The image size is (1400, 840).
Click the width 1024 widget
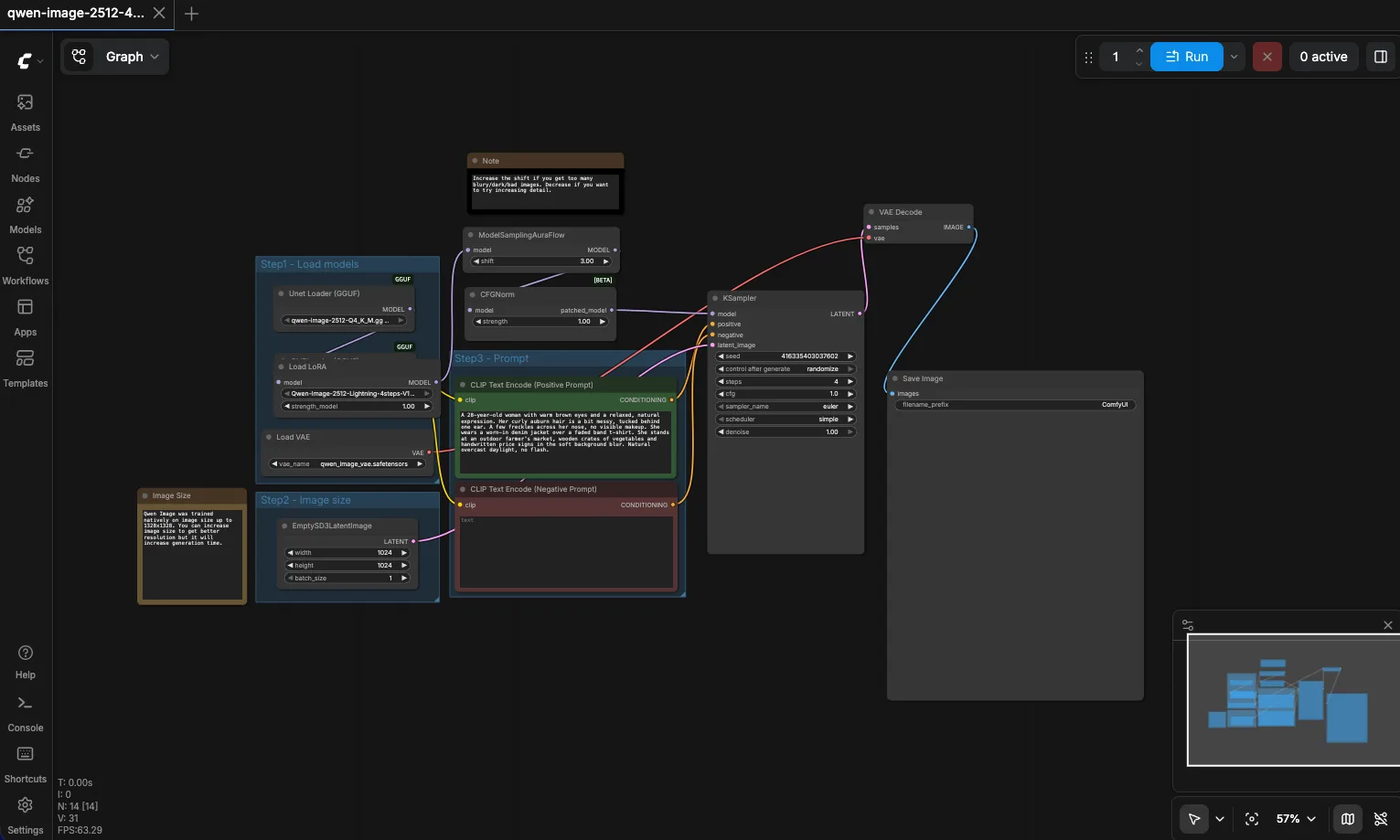point(347,553)
